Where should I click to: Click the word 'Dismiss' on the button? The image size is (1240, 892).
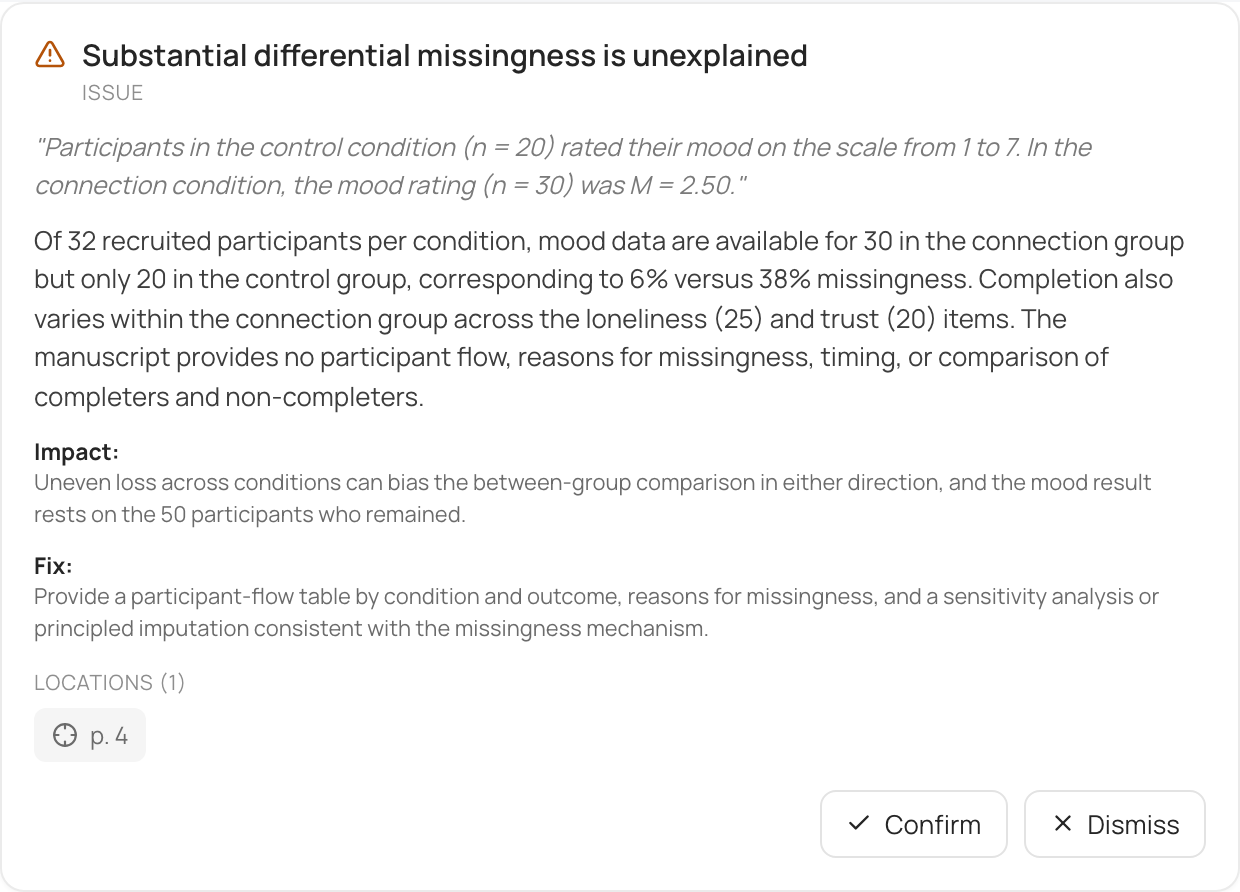click(1133, 824)
